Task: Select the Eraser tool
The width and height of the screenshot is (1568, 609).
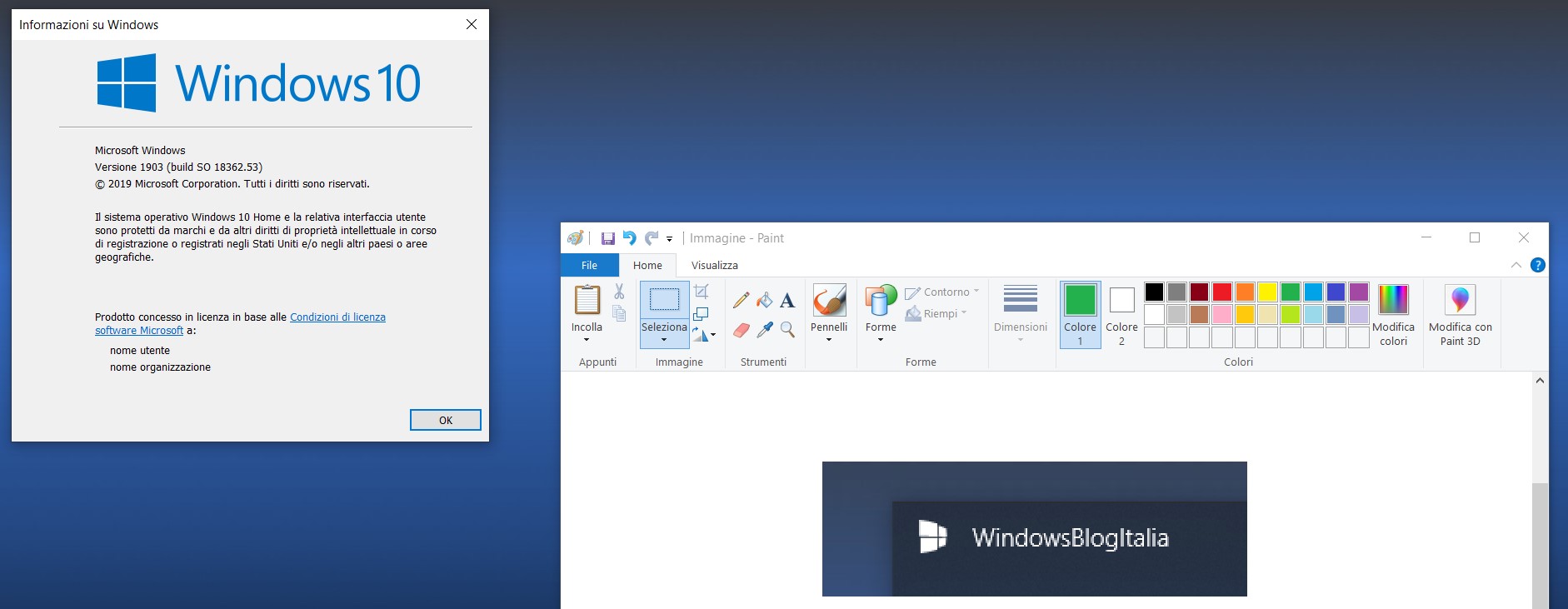Action: click(x=741, y=330)
